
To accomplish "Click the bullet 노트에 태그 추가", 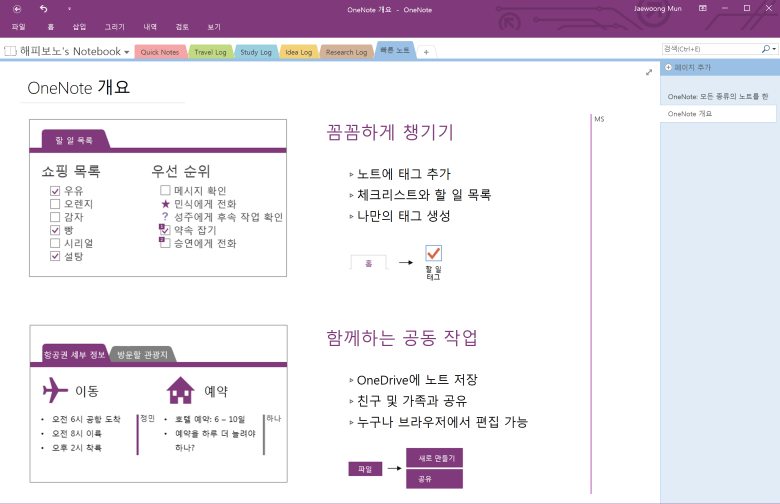I will 403,174.
